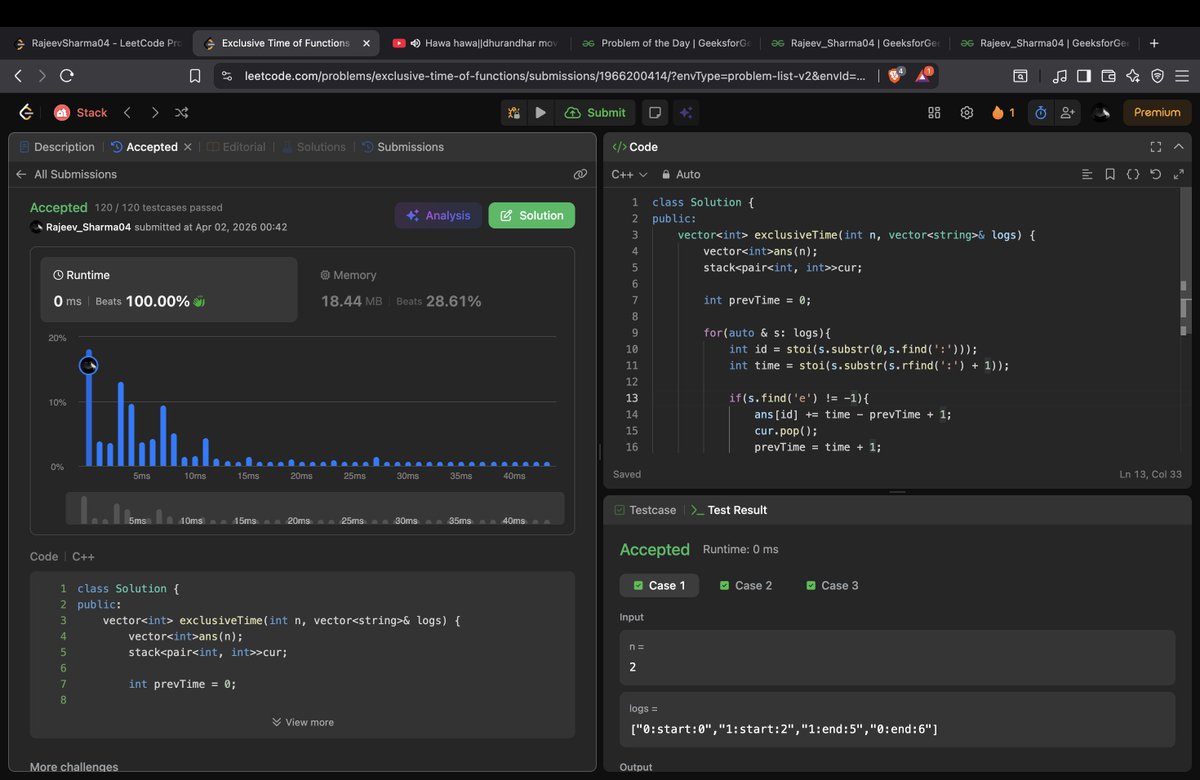Viewport: 1200px width, 780px height.
Task: Open the profile avatar menu
Action: [1101, 113]
